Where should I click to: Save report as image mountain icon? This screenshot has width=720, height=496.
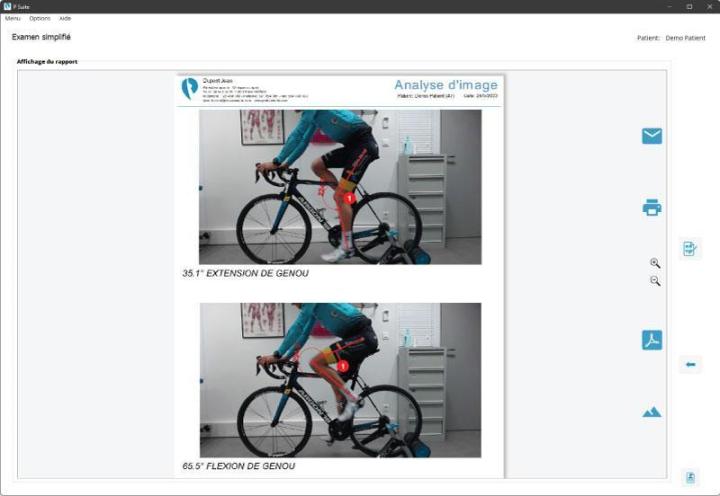pos(652,412)
